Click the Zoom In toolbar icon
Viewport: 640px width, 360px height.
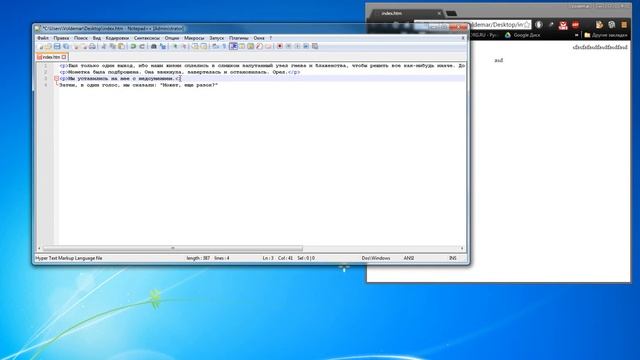click(176, 47)
